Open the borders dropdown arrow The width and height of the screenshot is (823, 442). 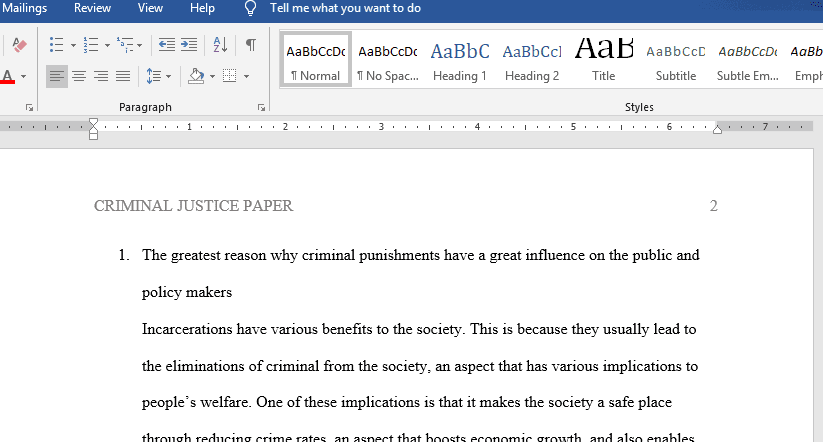pyautogui.click(x=246, y=77)
